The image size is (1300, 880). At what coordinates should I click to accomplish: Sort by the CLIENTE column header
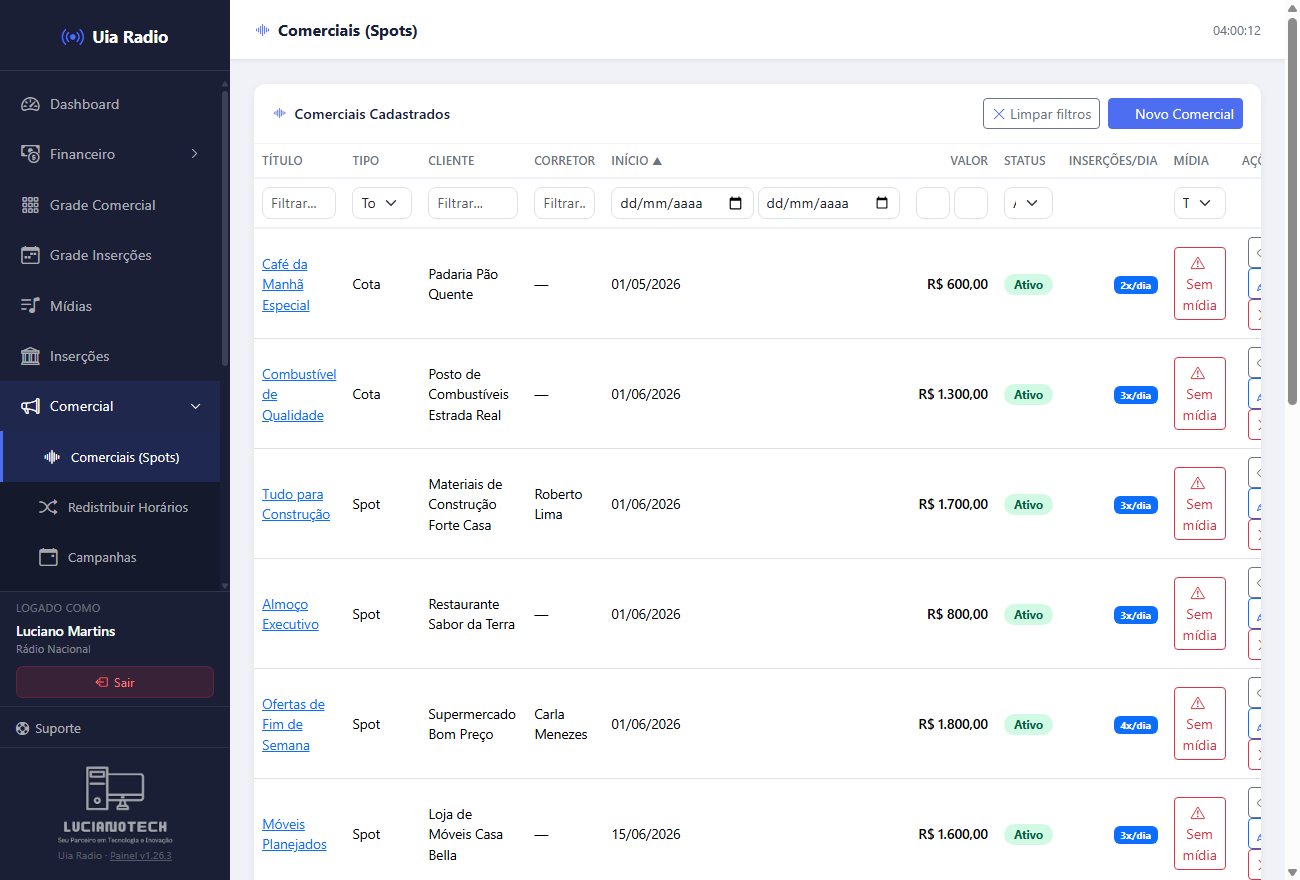tap(451, 161)
